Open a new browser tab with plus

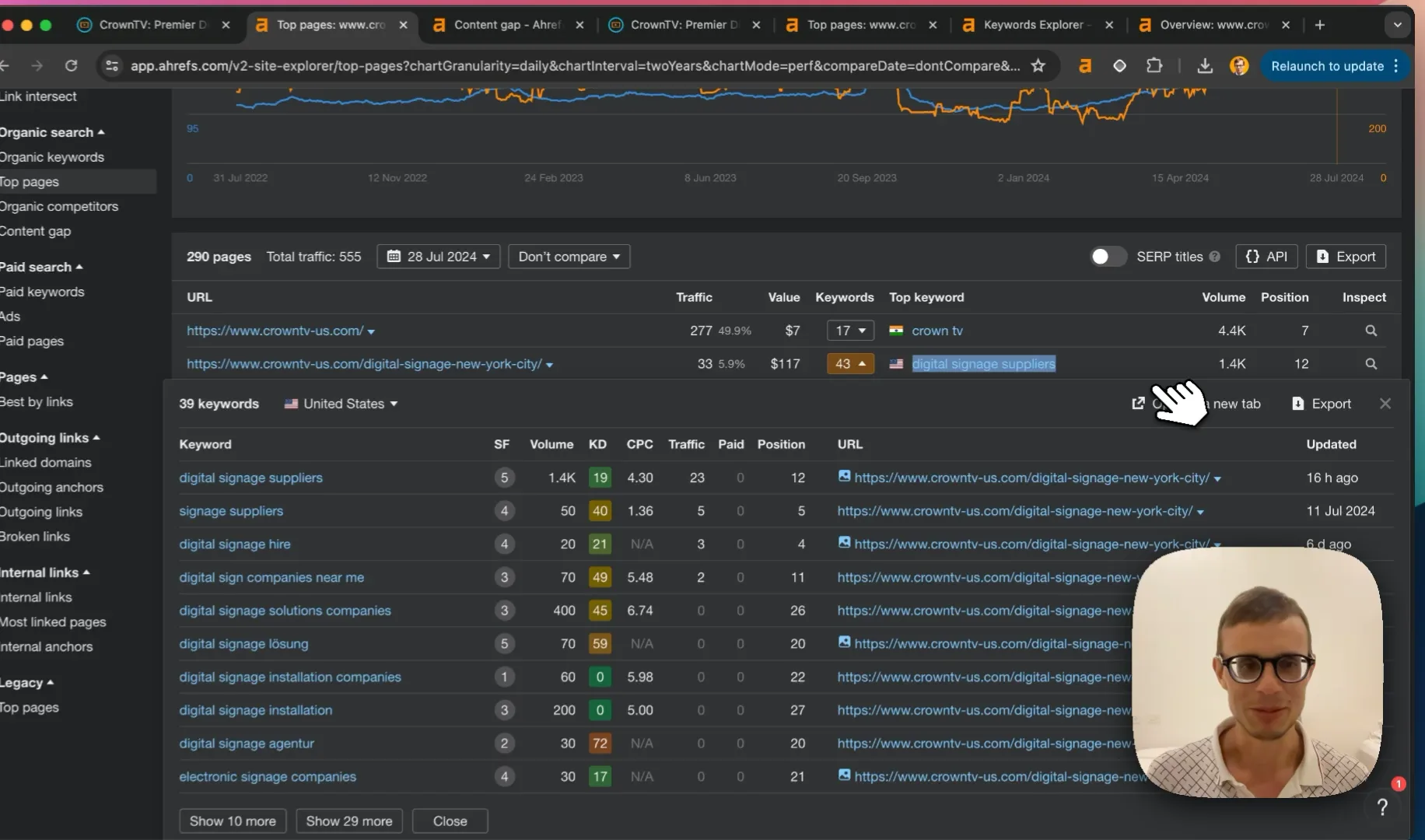1319,25
